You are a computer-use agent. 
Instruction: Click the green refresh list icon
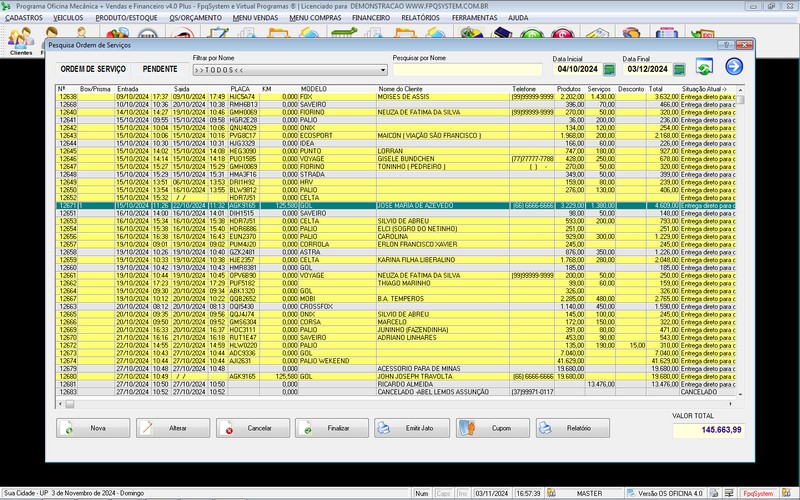point(704,67)
